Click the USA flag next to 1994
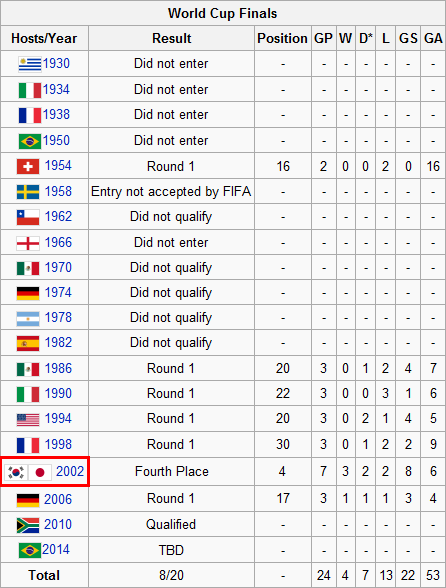The height and width of the screenshot is (588, 446). tap(28, 420)
